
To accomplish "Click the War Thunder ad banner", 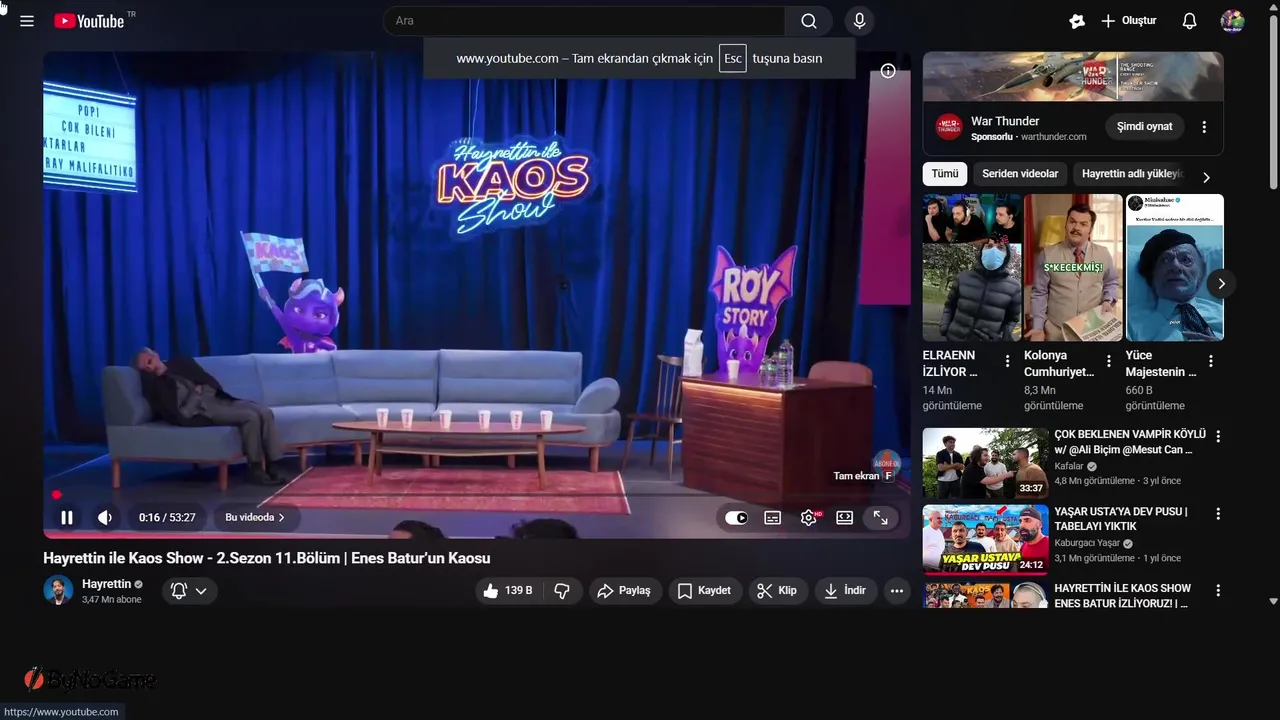I will click(1073, 77).
